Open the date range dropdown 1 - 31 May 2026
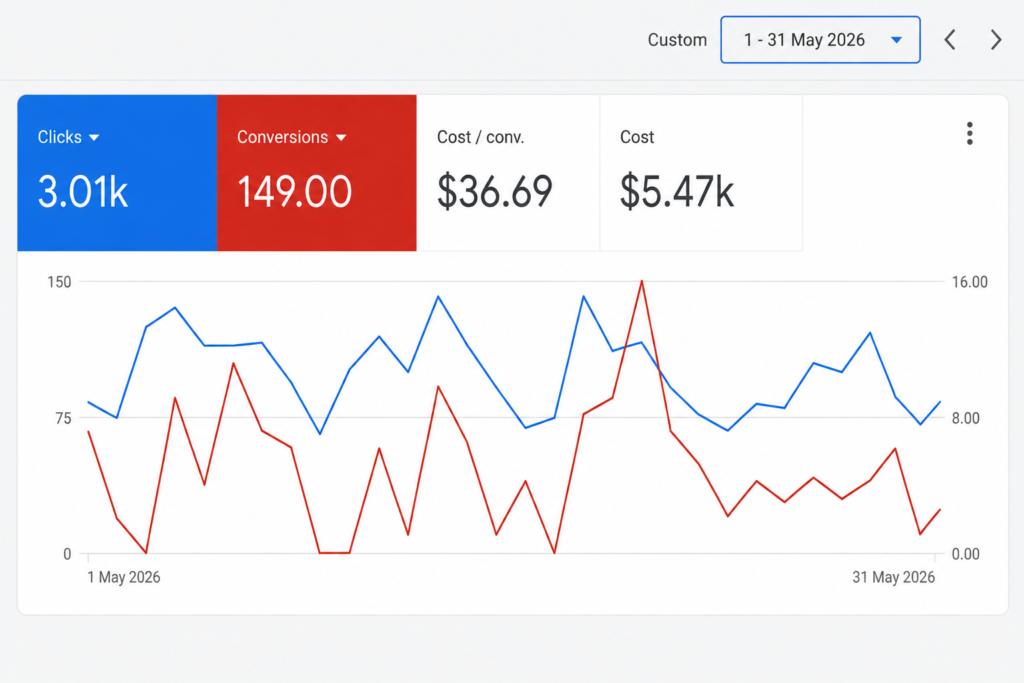This screenshot has width=1024, height=683. [820, 40]
